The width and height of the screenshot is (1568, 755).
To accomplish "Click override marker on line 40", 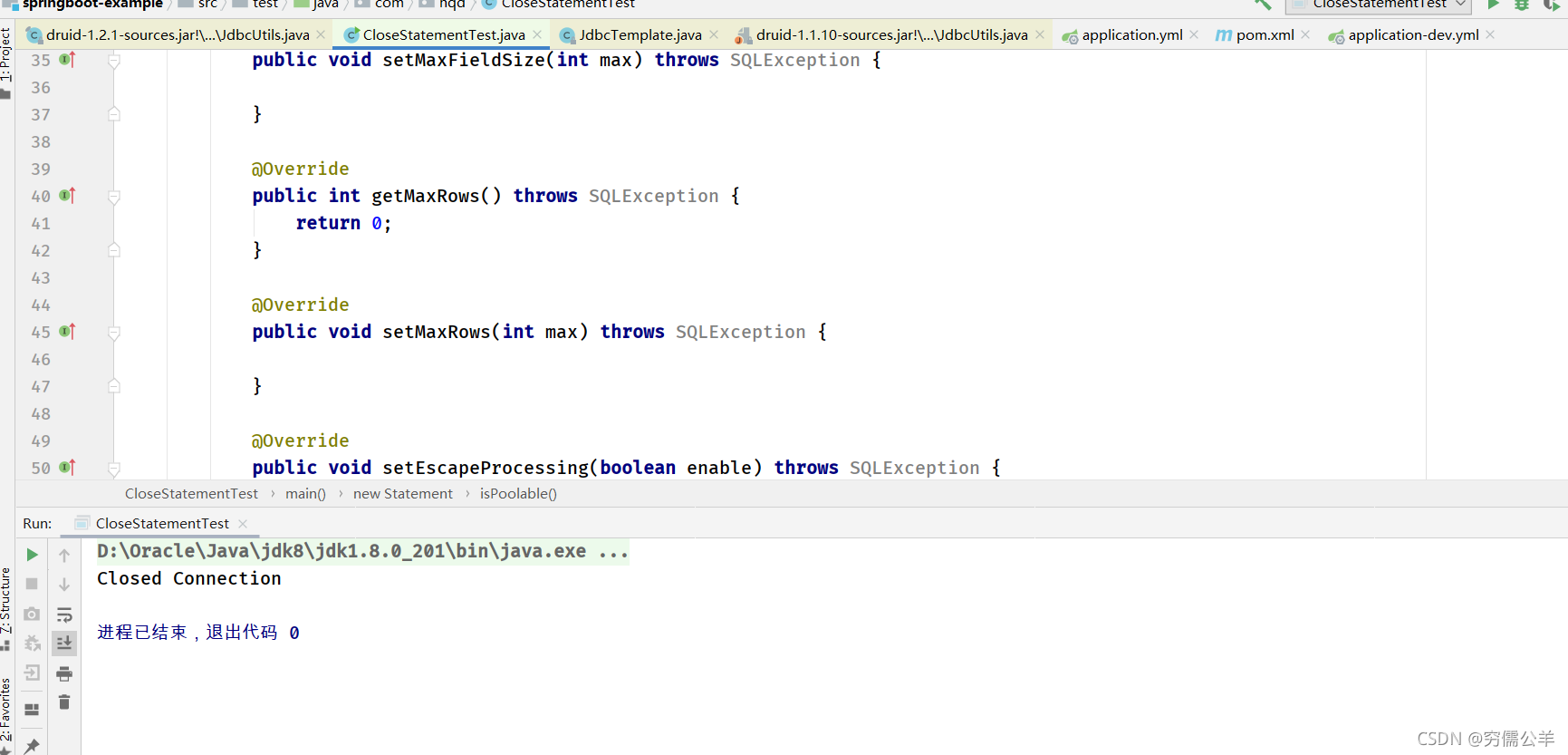I will [x=67, y=196].
